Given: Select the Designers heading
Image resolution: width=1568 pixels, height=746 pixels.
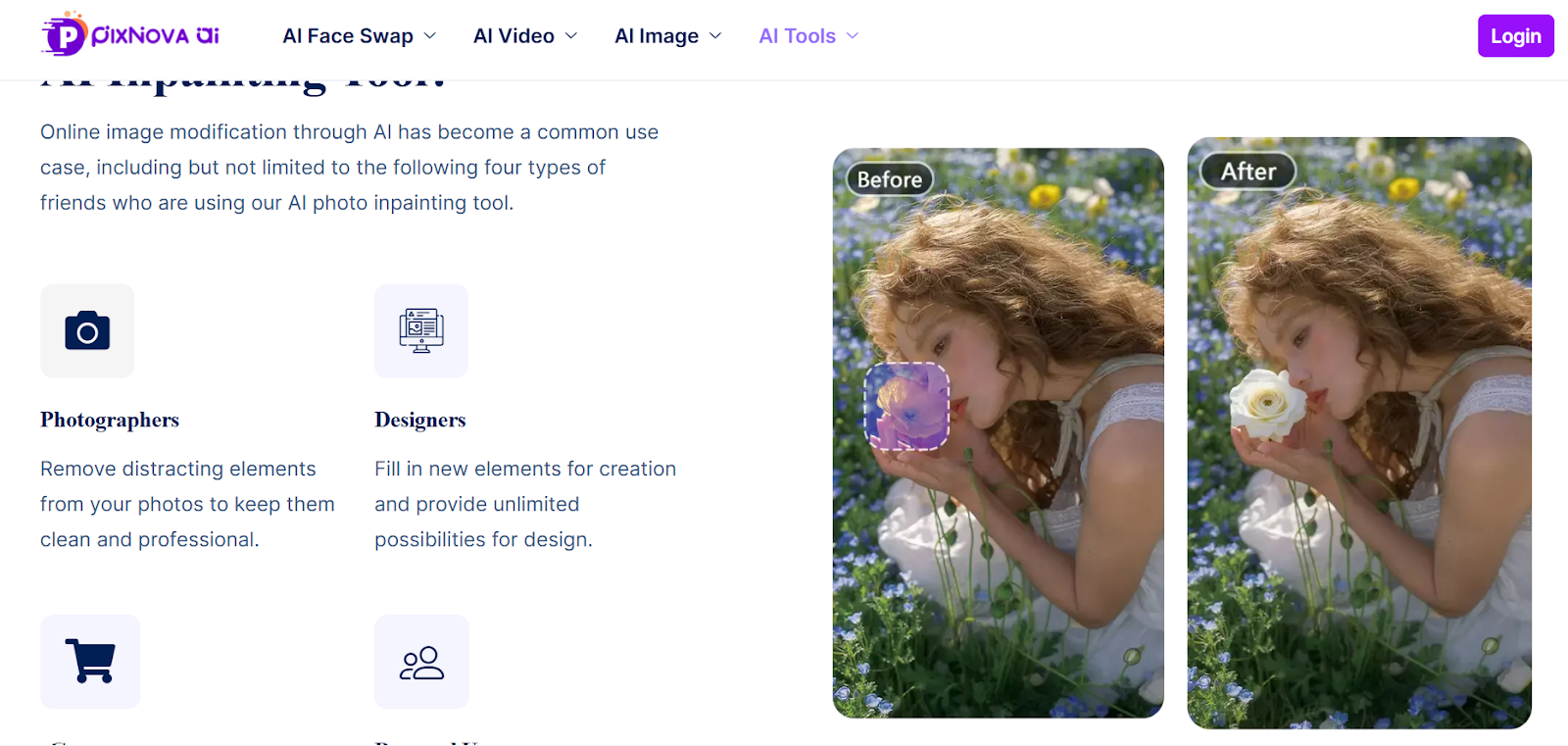Looking at the screenshot, I should point(419,420).
